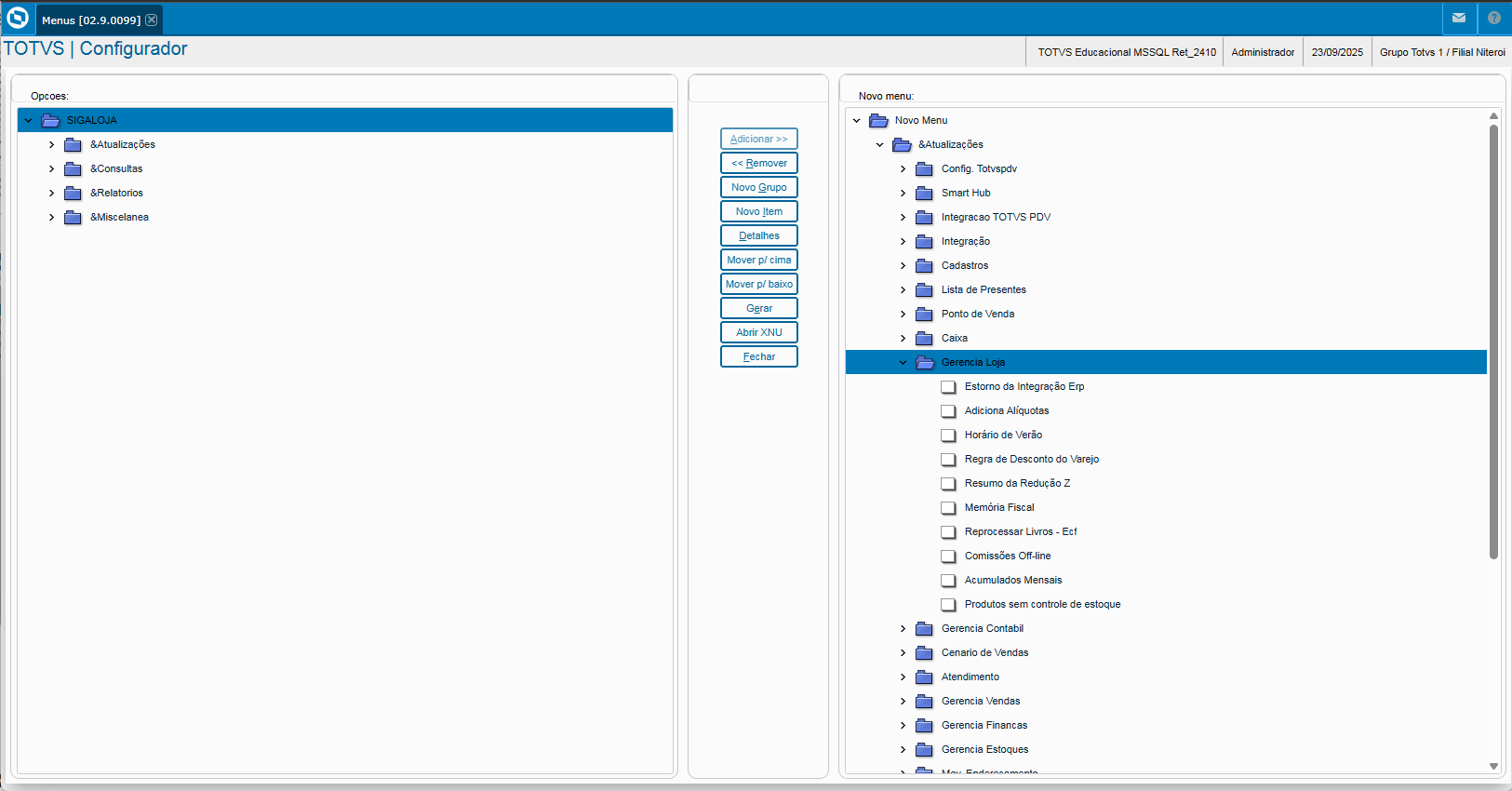This screenshot has height=791, width=1512.
Task: Click the Smart Hub folder icon
Action: (x=924, y=193)
